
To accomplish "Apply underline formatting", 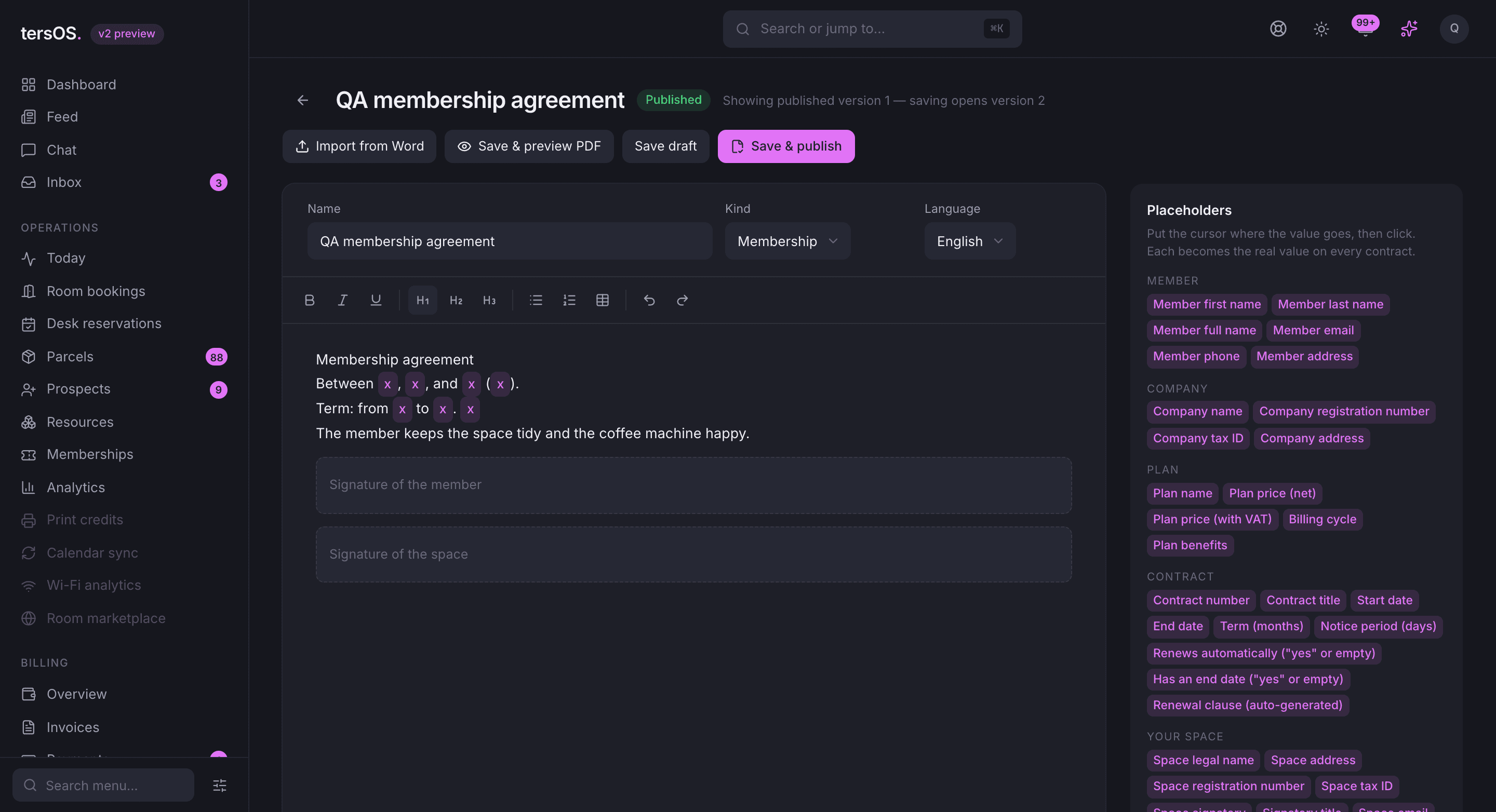I will (376, 300).
